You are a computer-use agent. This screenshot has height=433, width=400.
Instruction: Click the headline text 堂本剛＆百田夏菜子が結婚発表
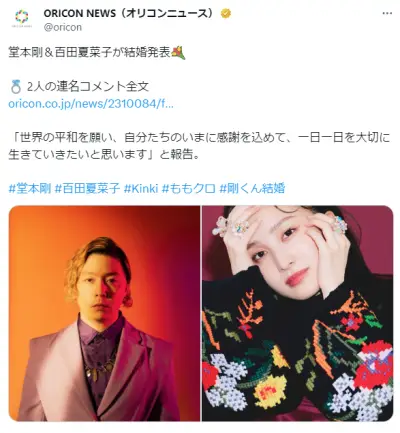point(90,53)
